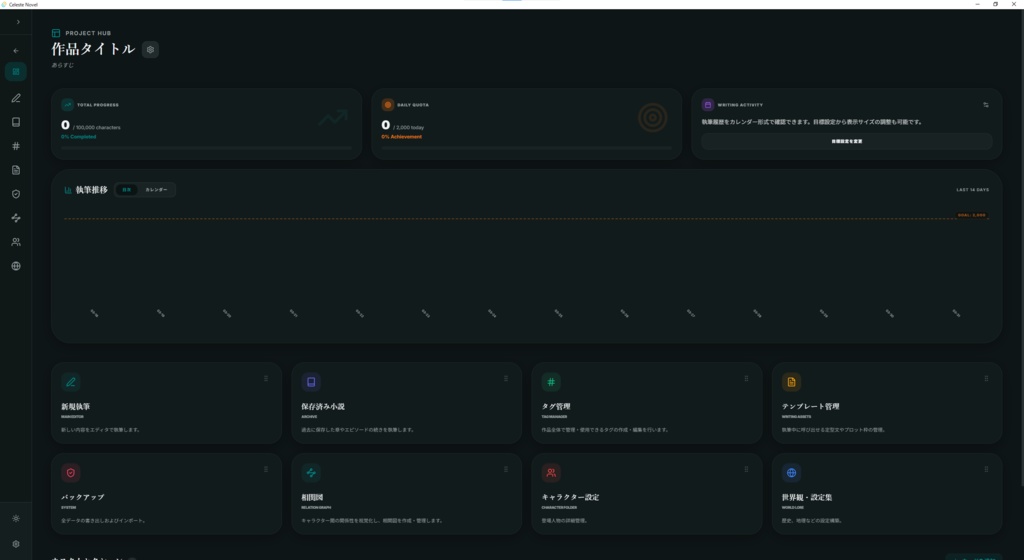Click the Daily Quota progress bar

pos(526,148)
